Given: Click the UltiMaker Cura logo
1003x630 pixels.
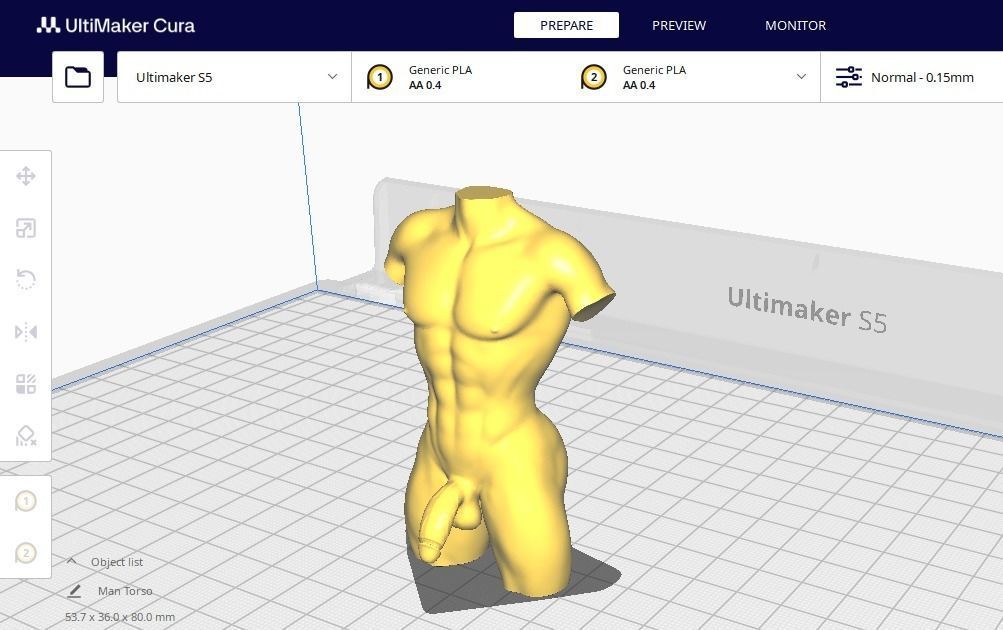Looking at the screenshot, I should pos(116,26).
